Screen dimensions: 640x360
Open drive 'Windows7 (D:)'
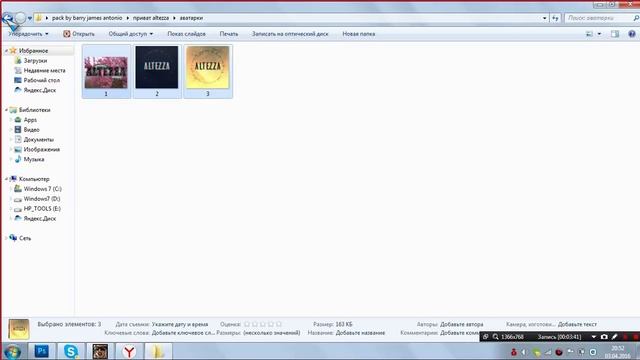click(42, 199)
